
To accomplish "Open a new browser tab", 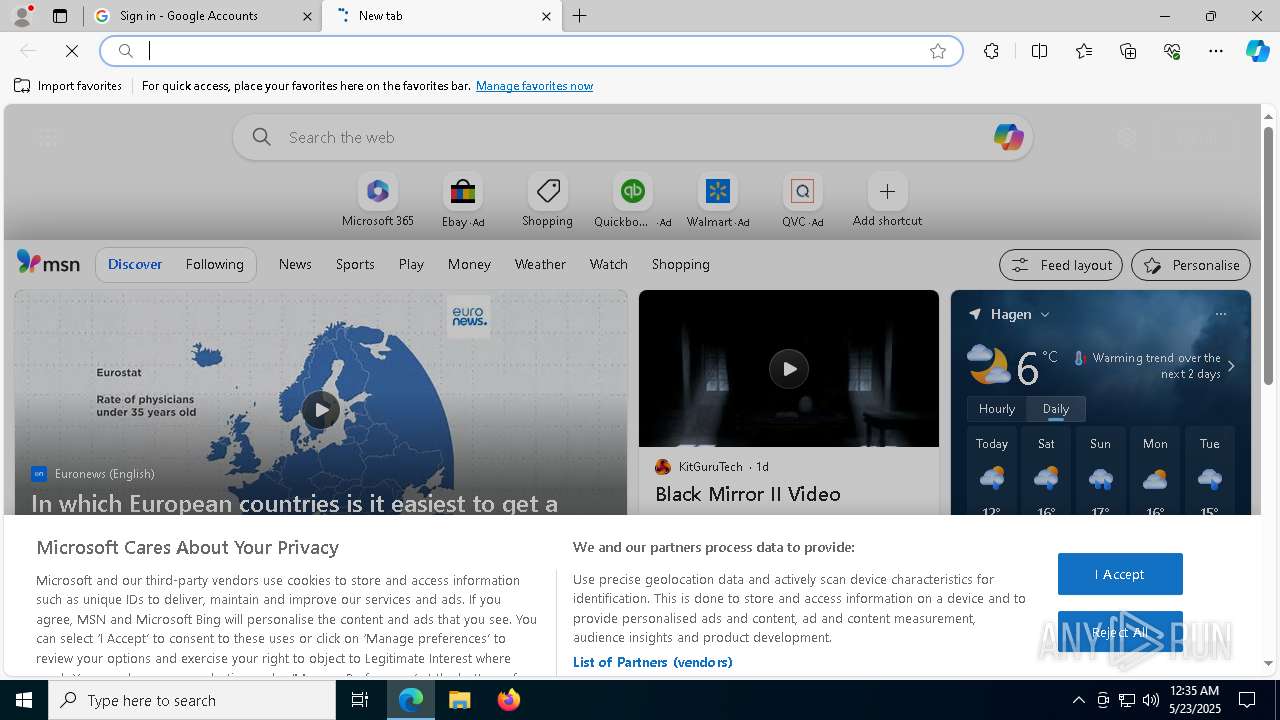I will 579,16.
